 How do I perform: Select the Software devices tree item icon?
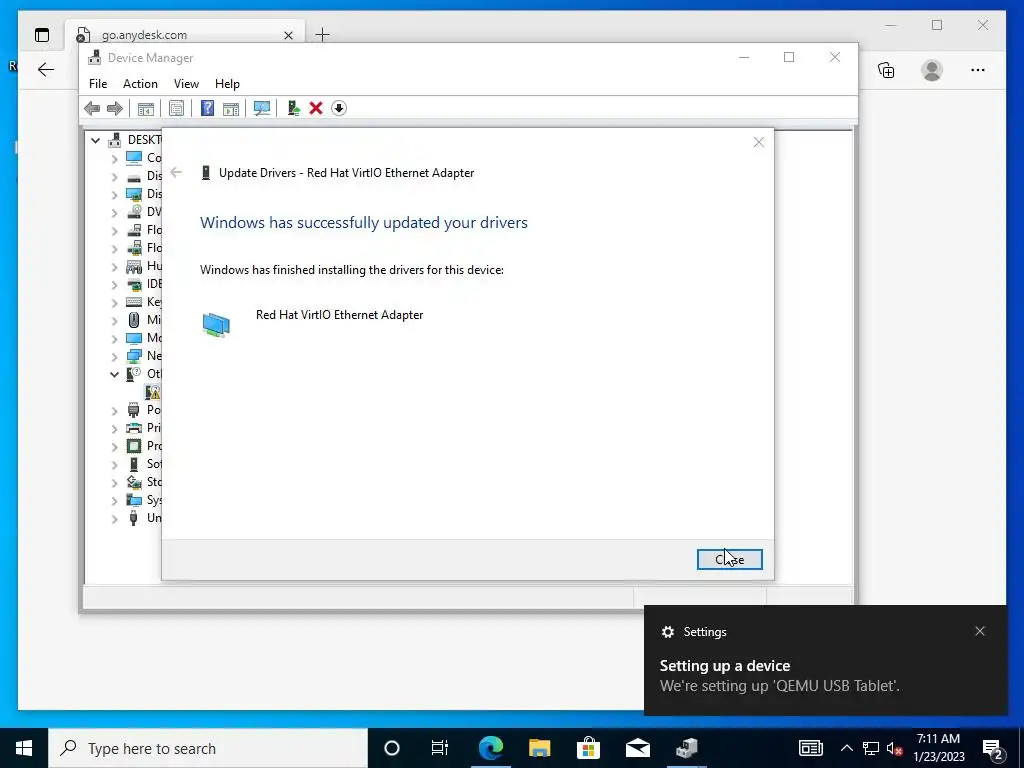(134, 464)
